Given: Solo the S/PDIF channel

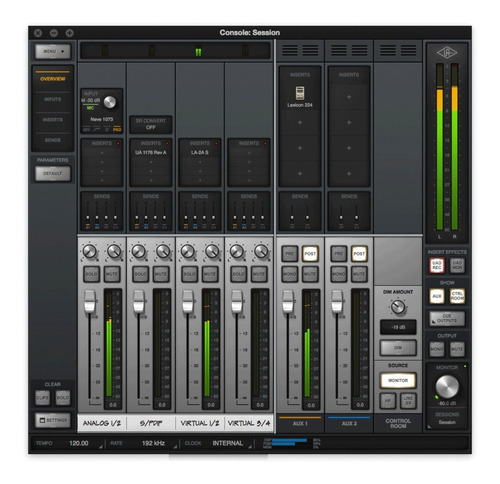Looking at the screenshot, I should click(140, 274).
